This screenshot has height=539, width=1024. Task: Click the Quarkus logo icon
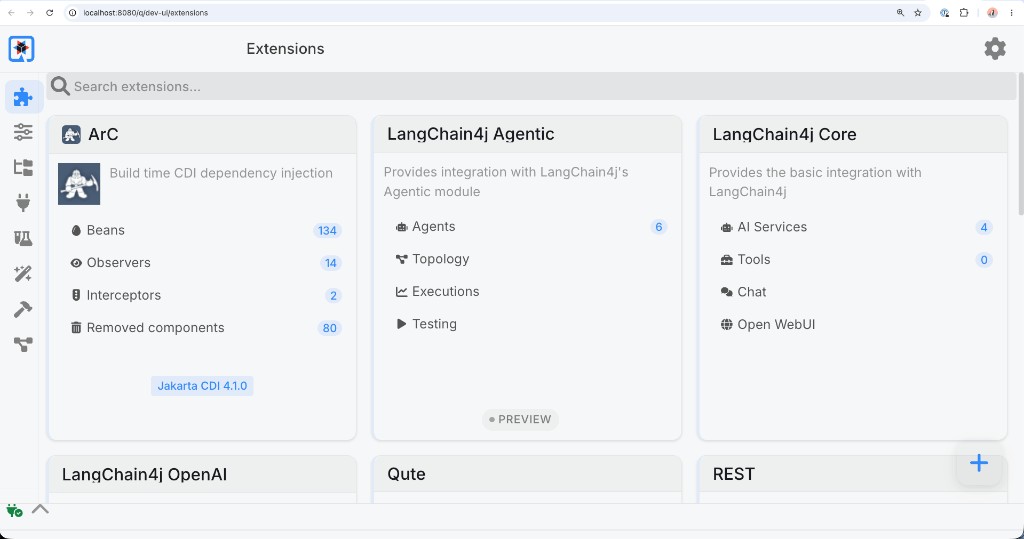22,49
